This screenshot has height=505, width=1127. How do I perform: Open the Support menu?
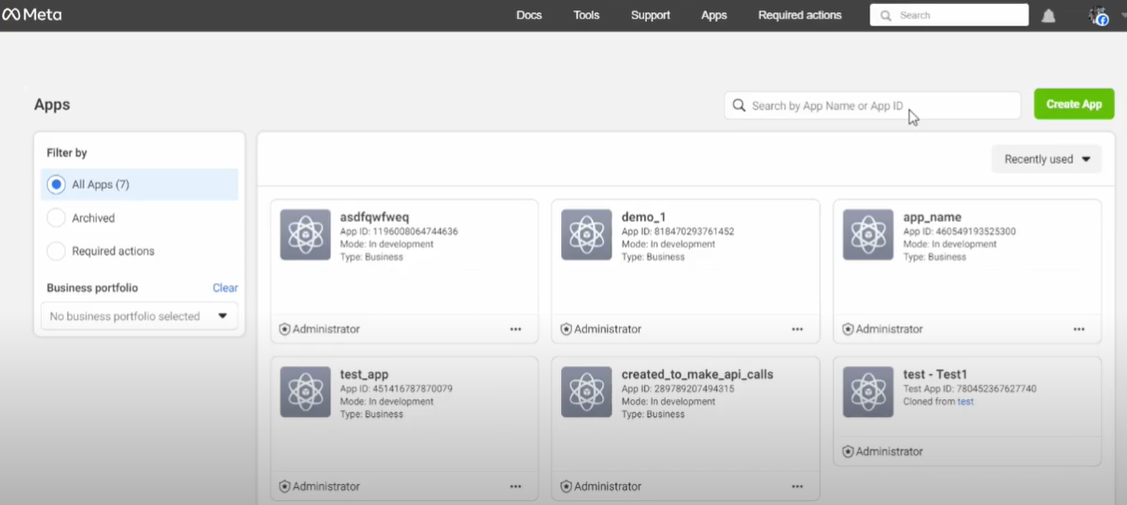[x=650, y=15]
